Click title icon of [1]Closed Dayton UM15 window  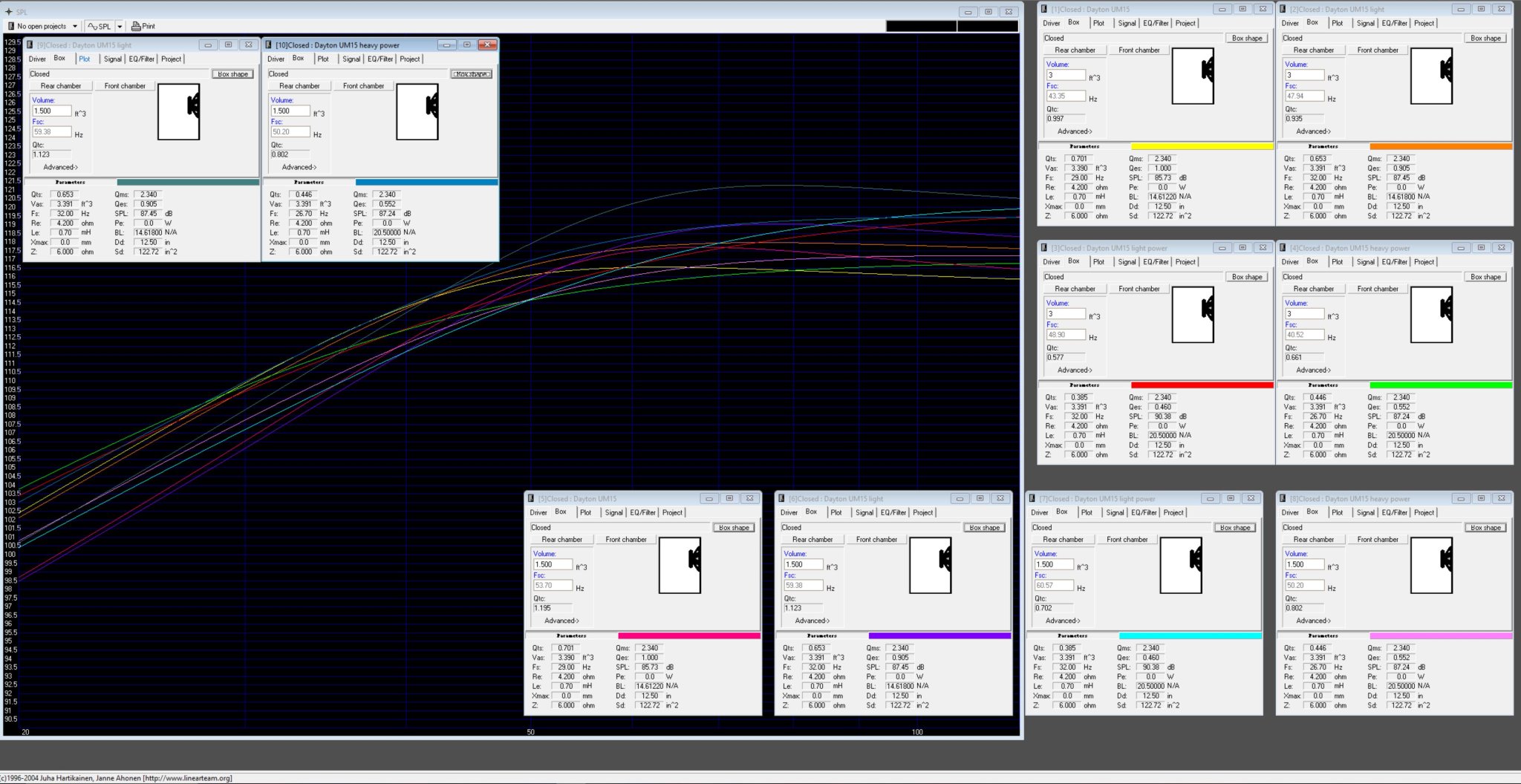coord(1044,9)
